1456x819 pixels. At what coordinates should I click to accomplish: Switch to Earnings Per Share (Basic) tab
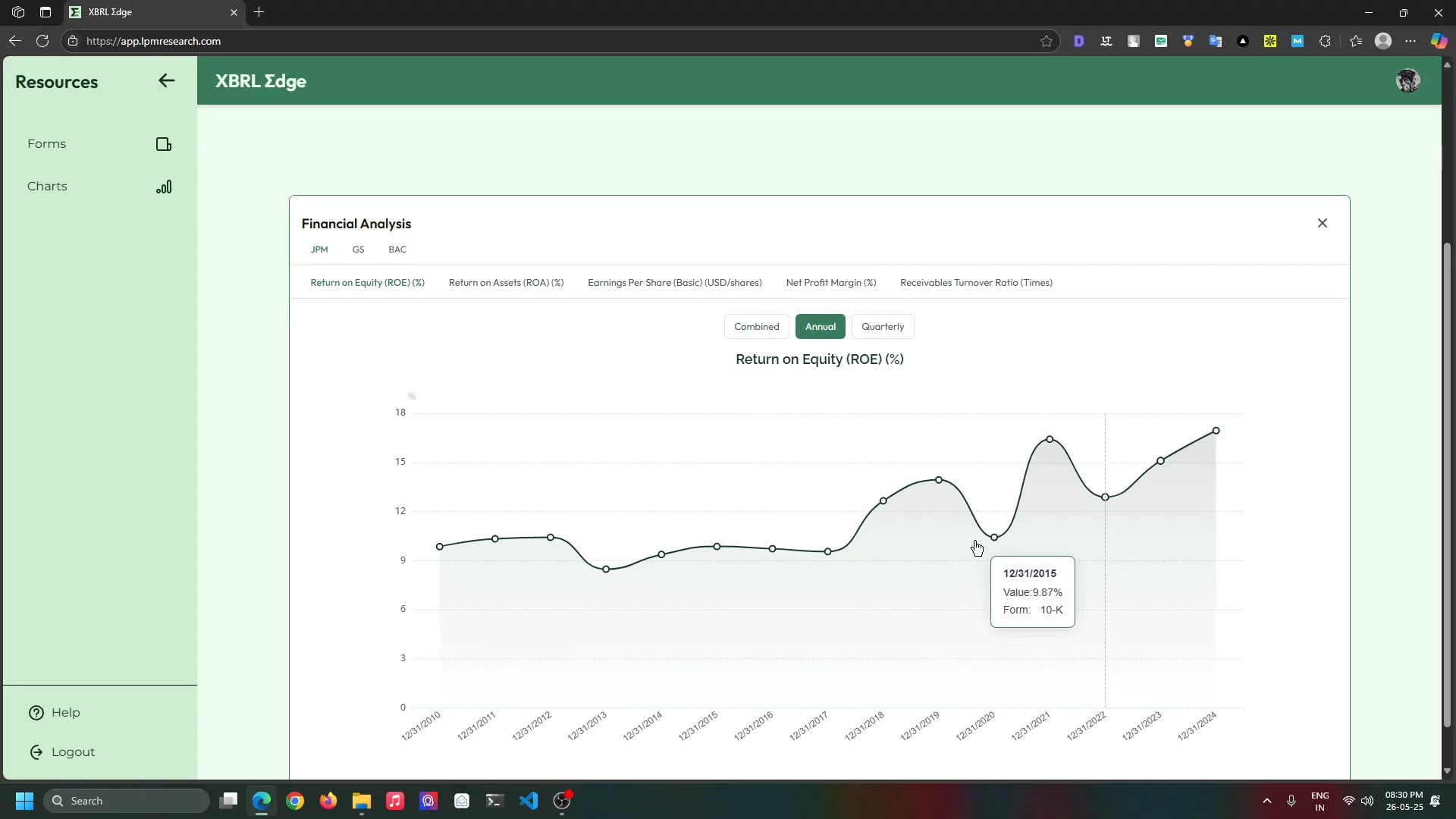(675, 283)
